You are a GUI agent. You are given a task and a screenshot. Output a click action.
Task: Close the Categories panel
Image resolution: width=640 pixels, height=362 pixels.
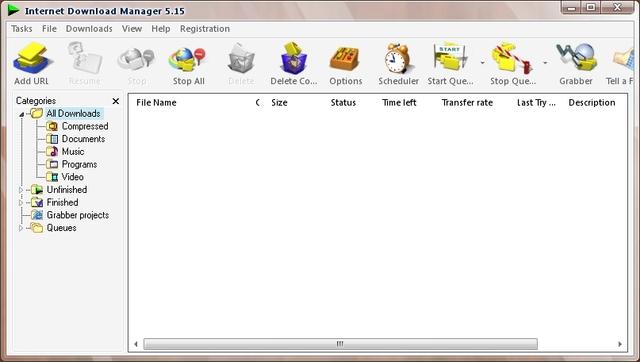tap(116, 101)
